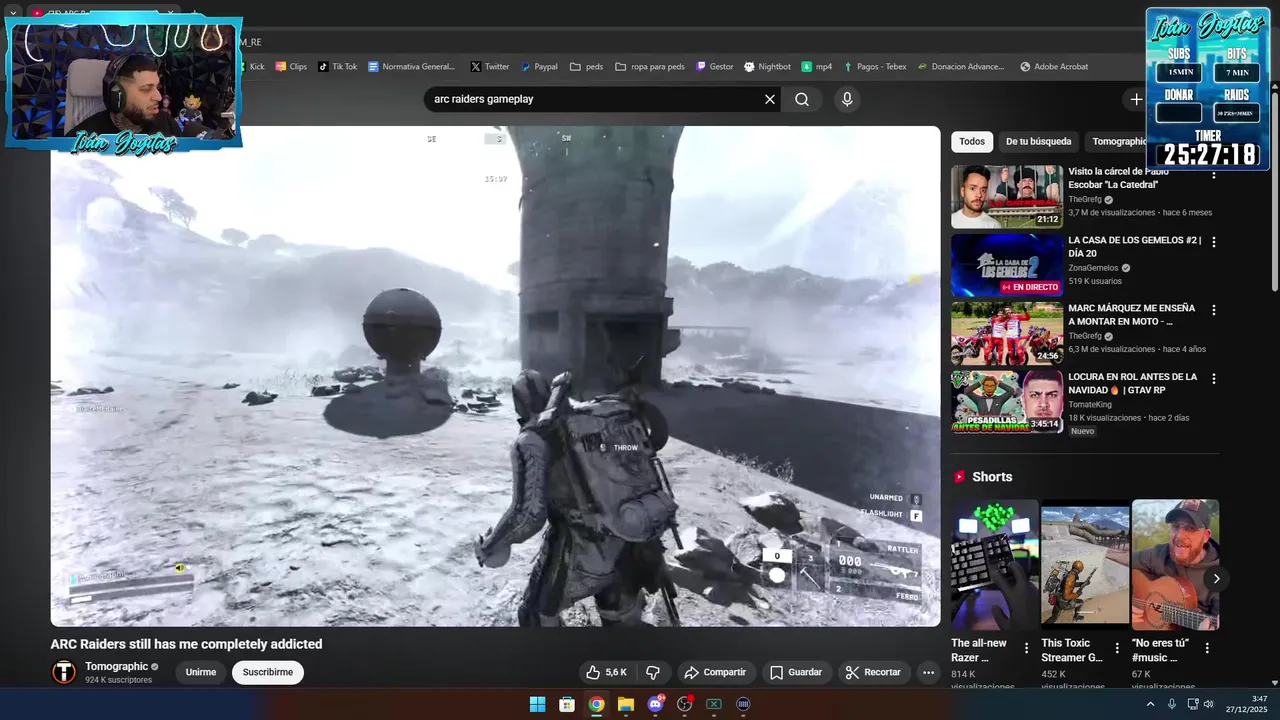Select the Tomographic filter chip
The height and width of the screenshot is (720, 1280).
point(1118,142)
